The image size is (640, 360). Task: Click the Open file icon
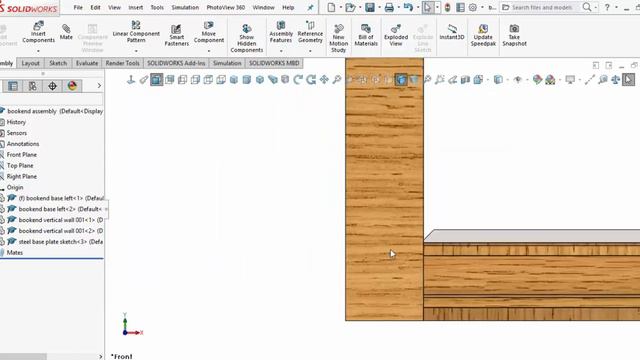(x=350, y=7)
